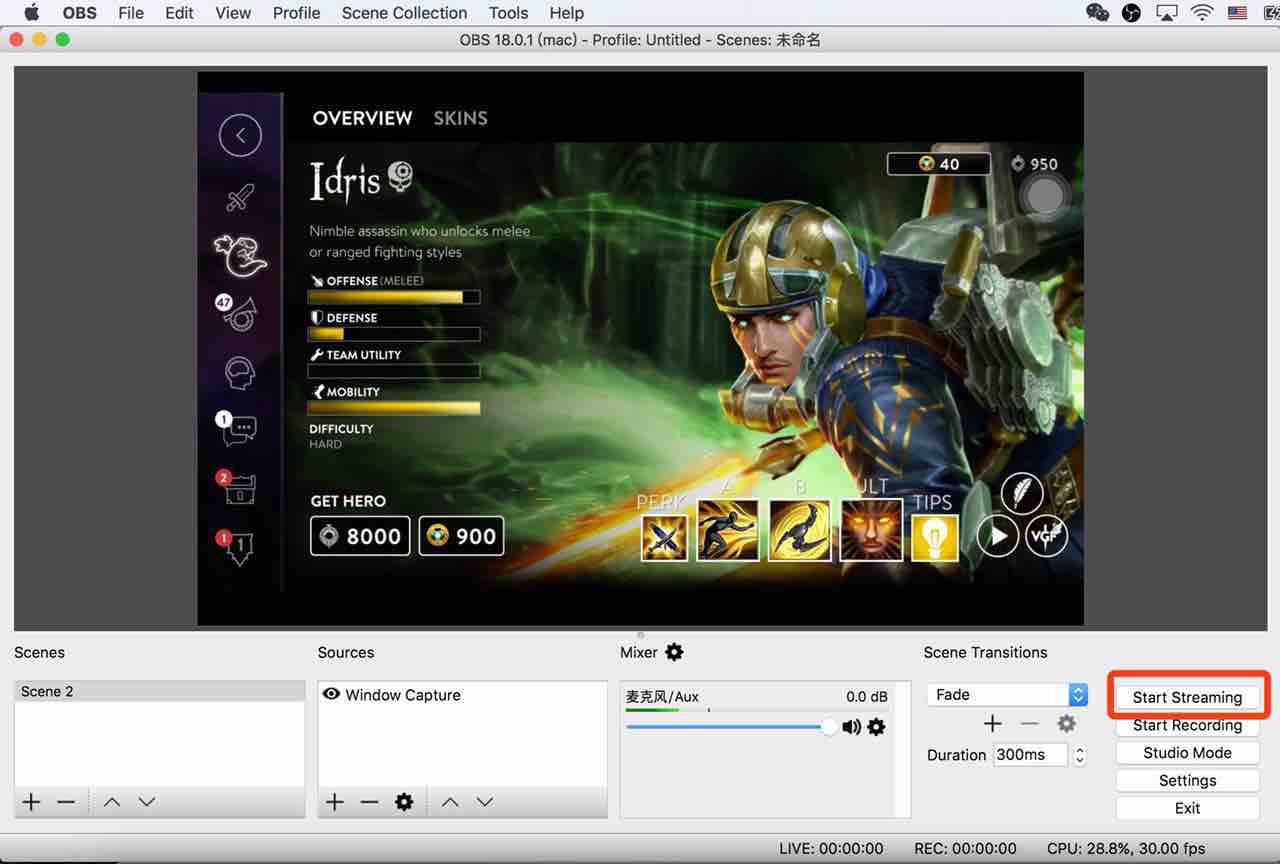Open the Tools menu
The height and width of the screenshot is (864, 1280).
[508, 13]
